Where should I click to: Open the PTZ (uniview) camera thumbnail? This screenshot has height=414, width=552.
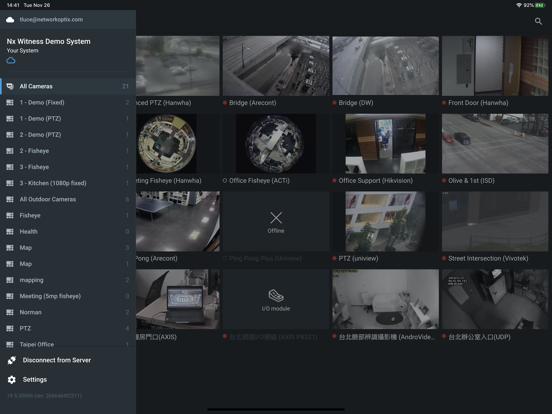[385, 221]
